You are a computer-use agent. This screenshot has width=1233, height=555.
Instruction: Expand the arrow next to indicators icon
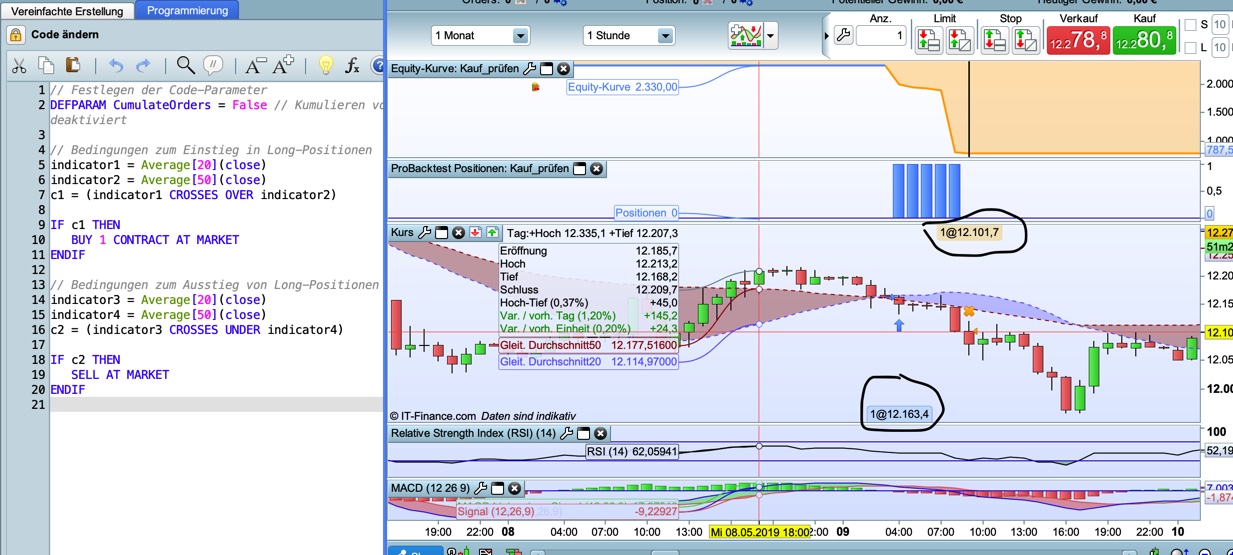click(771, 35)
